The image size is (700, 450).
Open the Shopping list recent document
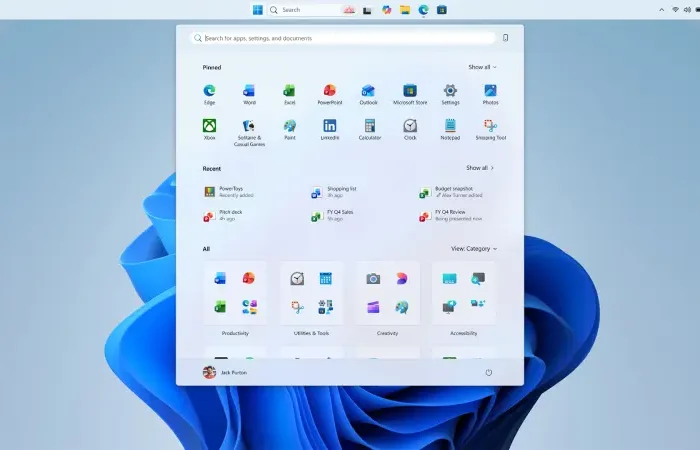tap(334, 192)
